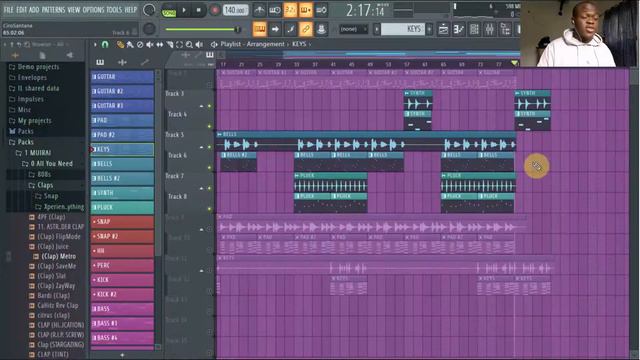Image resolution: width=640 pixels, height=360 pixels.
Task: Toggle Track 8 mute LED
Action: (x=209, y=209)
